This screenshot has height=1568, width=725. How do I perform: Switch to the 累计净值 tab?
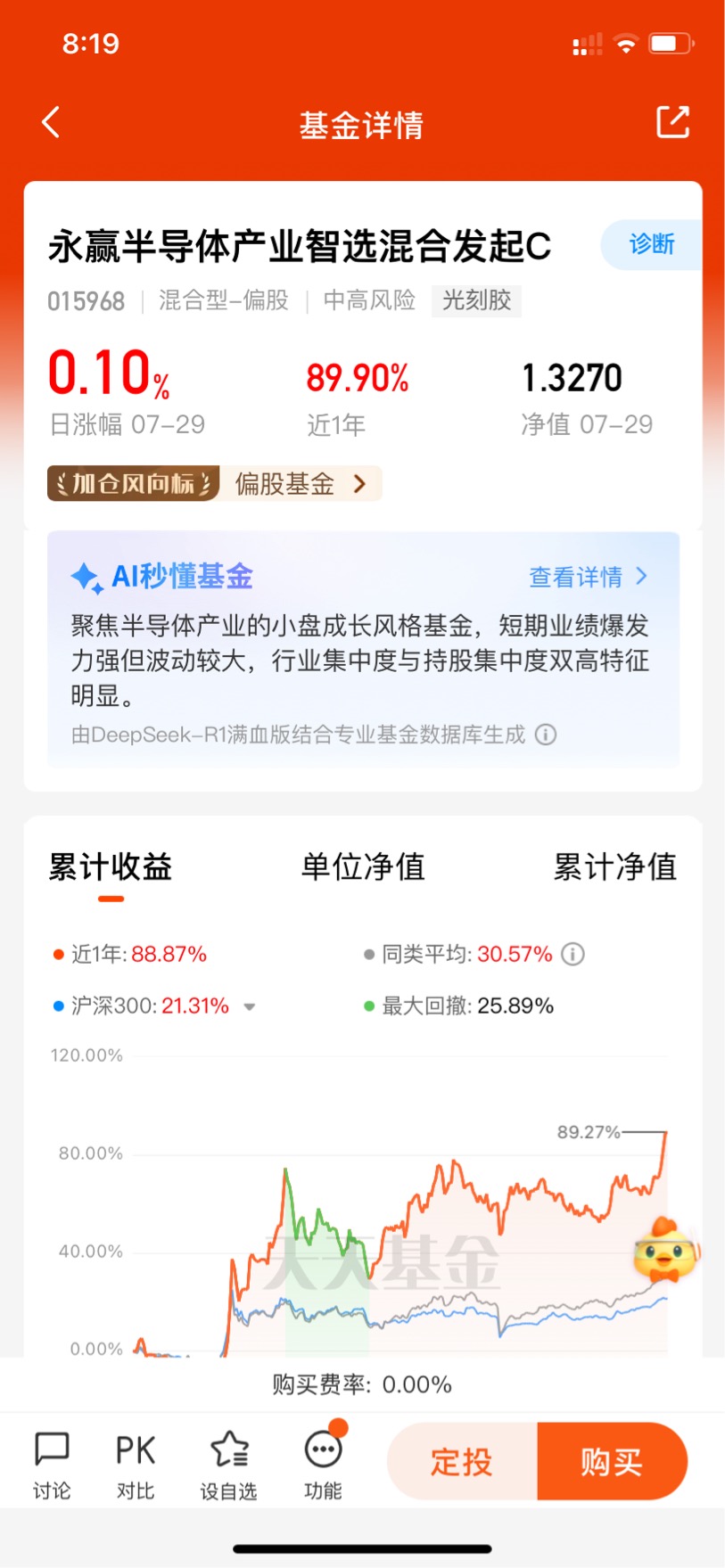[x=615, y=866]
